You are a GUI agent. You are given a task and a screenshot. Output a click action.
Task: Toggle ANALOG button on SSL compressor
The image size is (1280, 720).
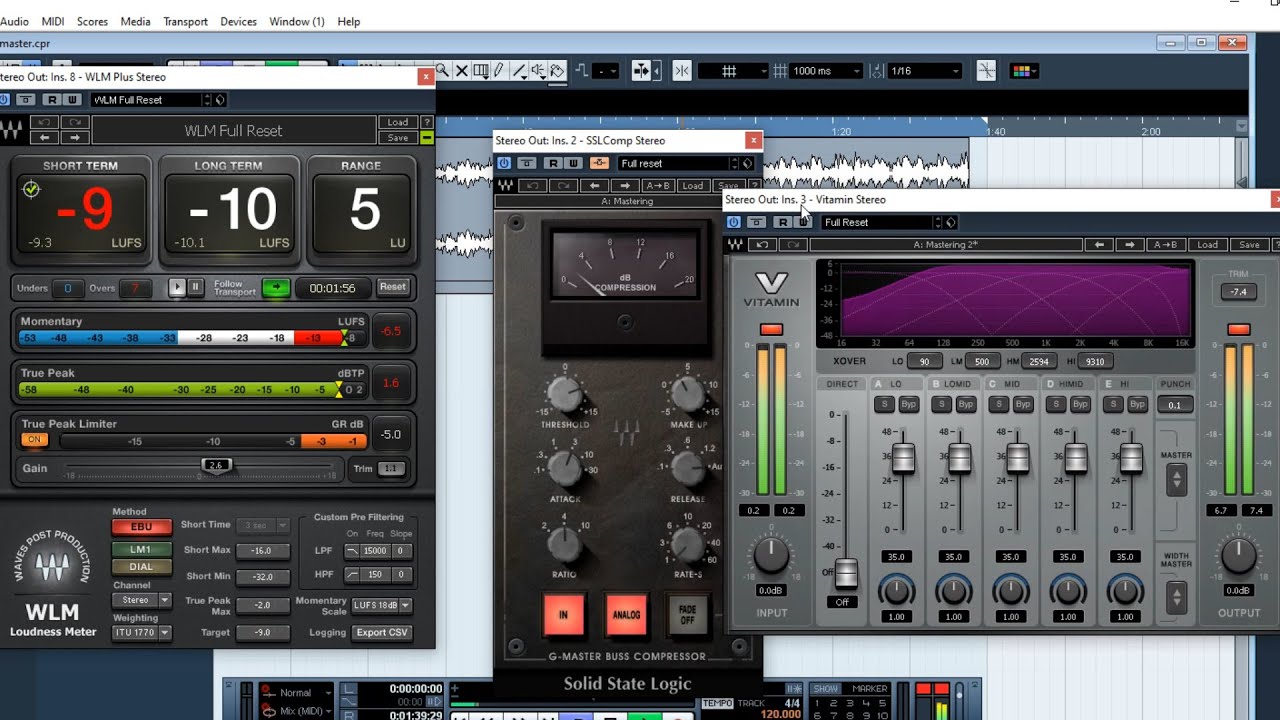(625, 614)
